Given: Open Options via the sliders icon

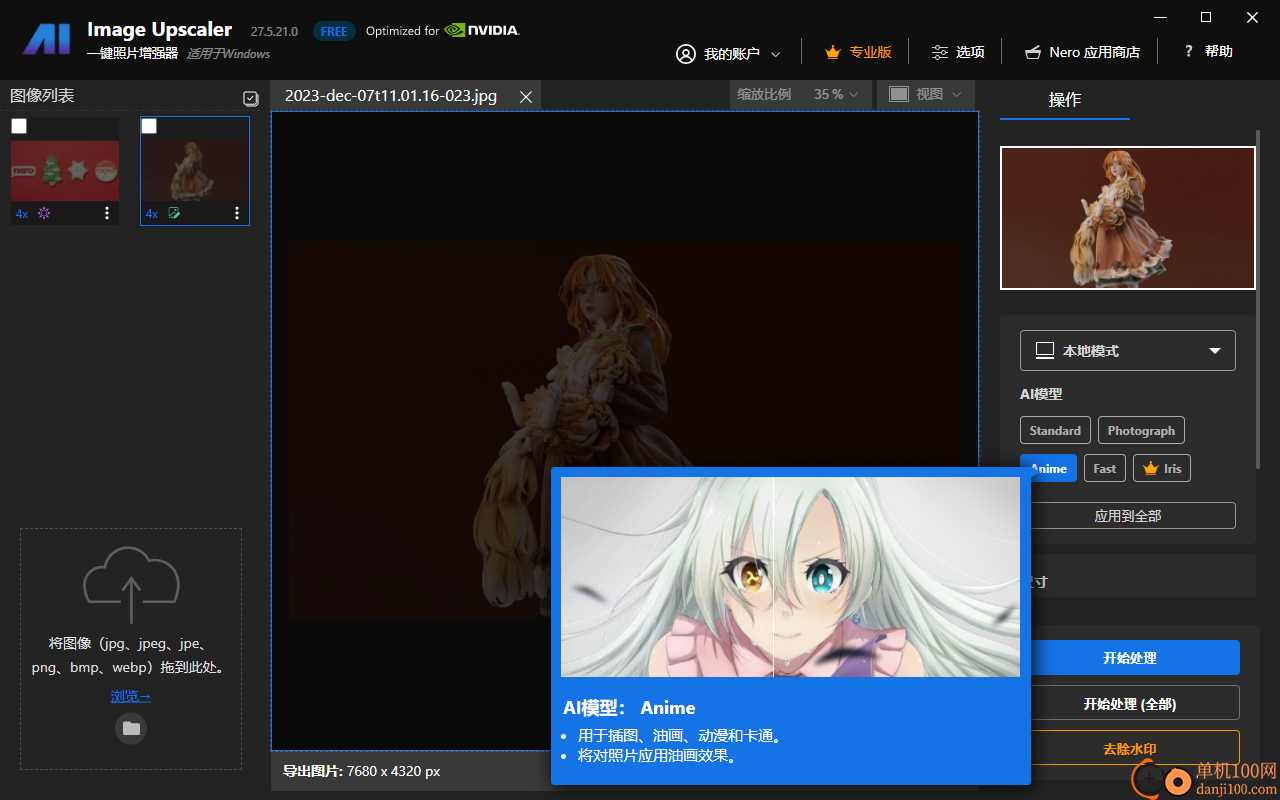Looking at the screenshot, I should click(x=940, y=52).
